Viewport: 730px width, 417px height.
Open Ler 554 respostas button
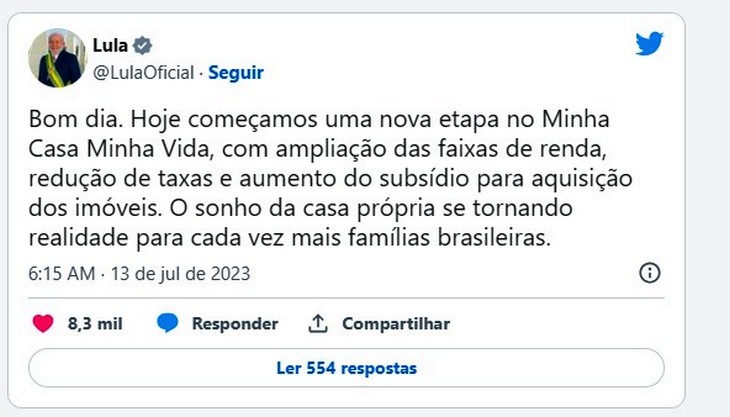(x=346, y=368)
